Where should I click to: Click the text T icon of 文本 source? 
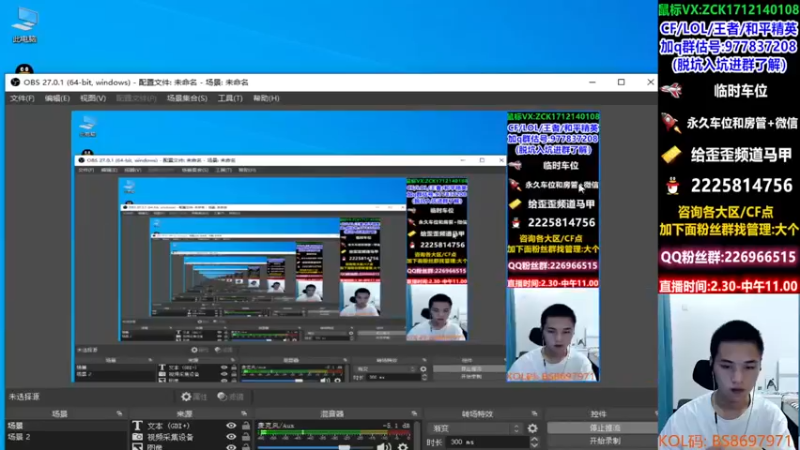(137, 426)
